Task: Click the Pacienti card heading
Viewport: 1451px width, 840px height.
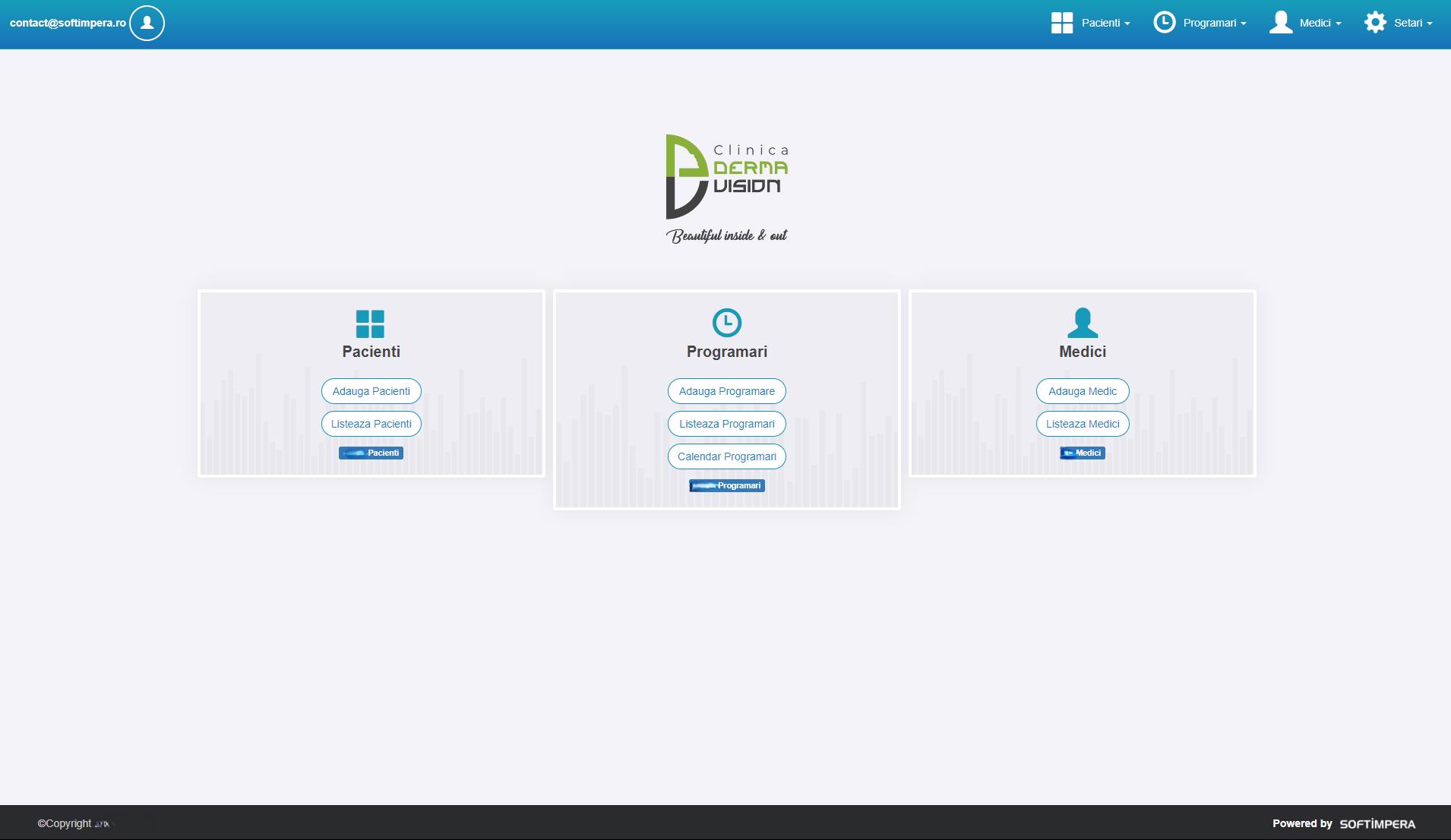Action: [371, 352]
